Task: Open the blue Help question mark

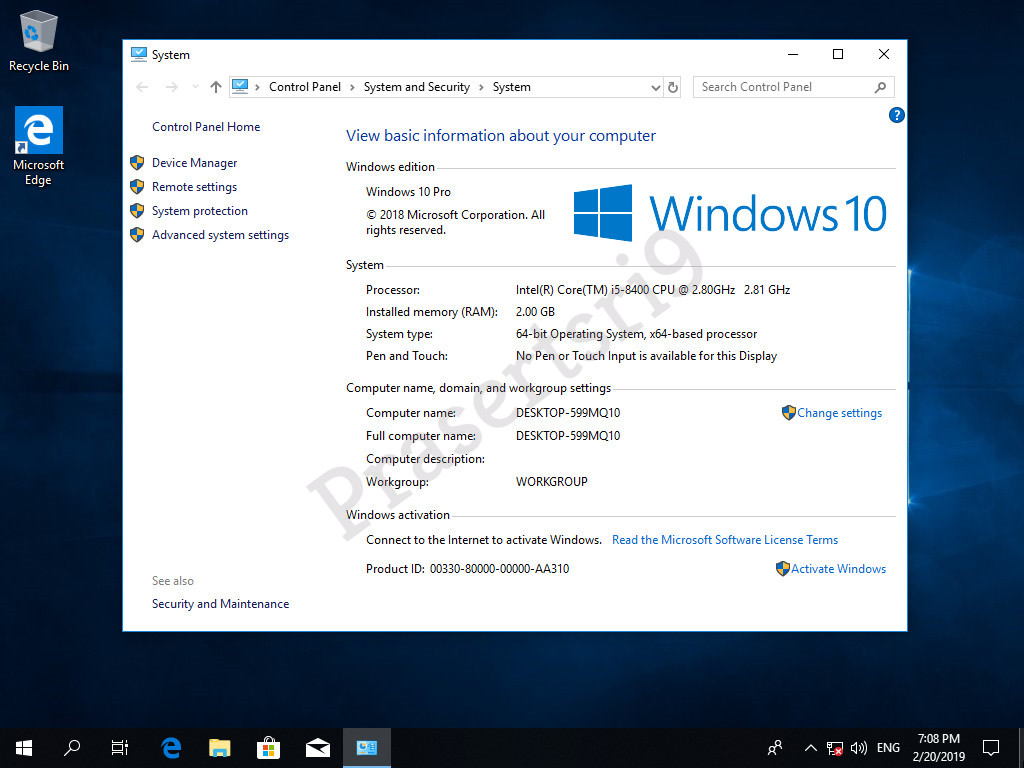Action: (897, 116)
